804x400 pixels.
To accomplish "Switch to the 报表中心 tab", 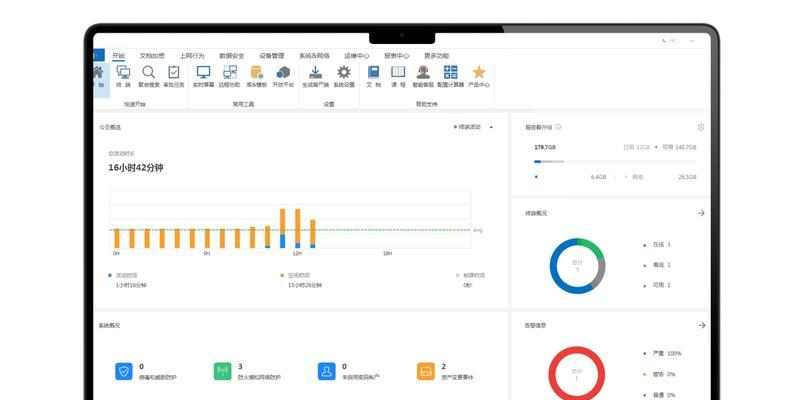I will coord(396,55).
